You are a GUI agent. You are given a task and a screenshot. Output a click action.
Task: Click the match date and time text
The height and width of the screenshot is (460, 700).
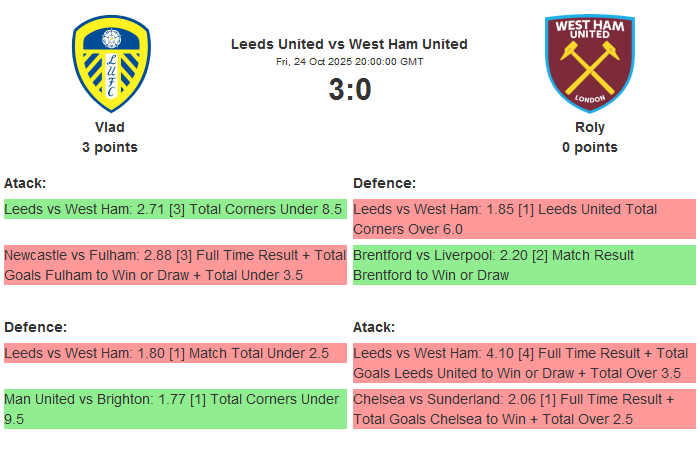[x=349, y=62]
